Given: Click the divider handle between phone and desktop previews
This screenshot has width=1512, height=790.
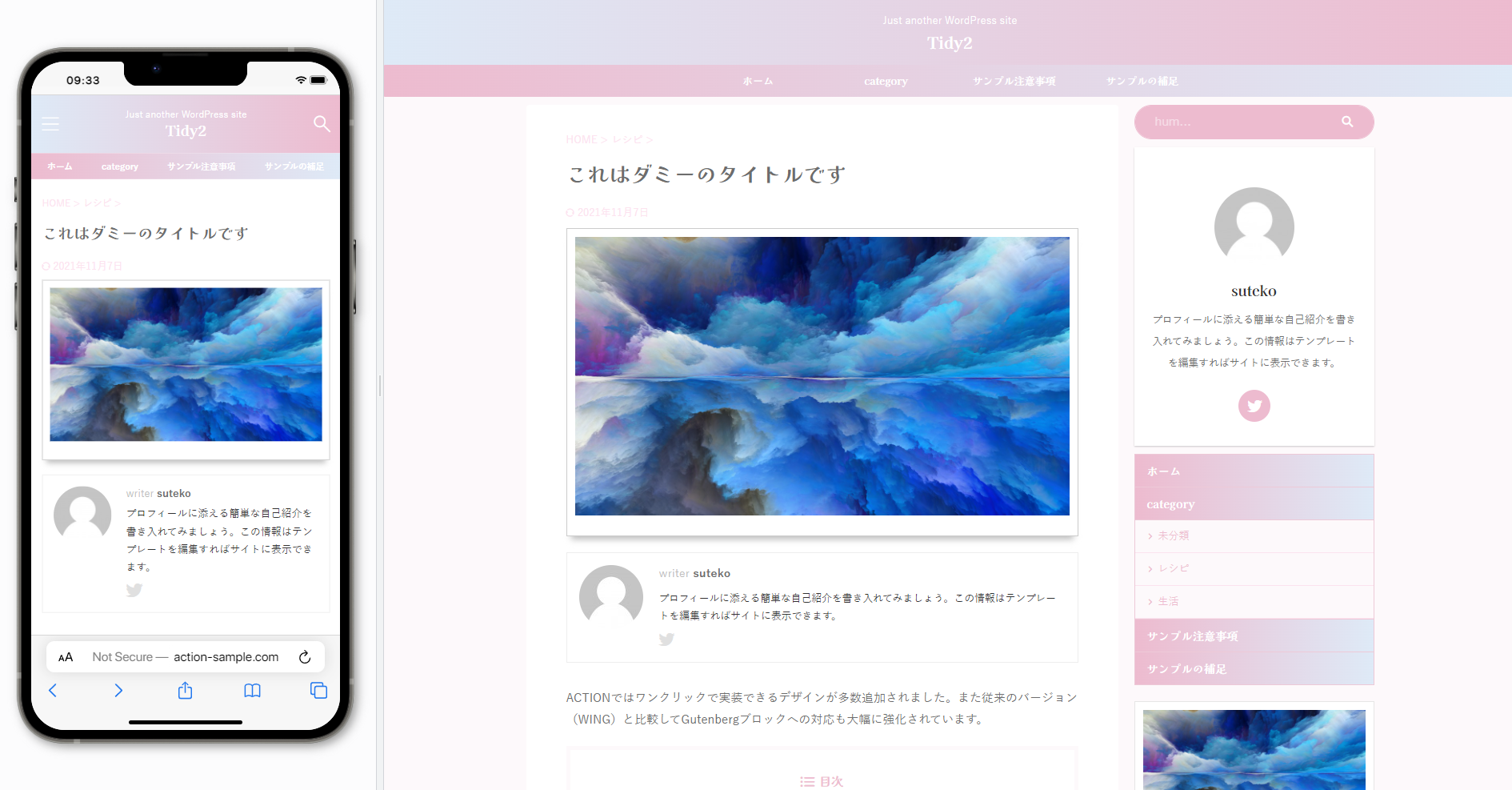Looking at the screenshot, I should click(x=380, y=387).
